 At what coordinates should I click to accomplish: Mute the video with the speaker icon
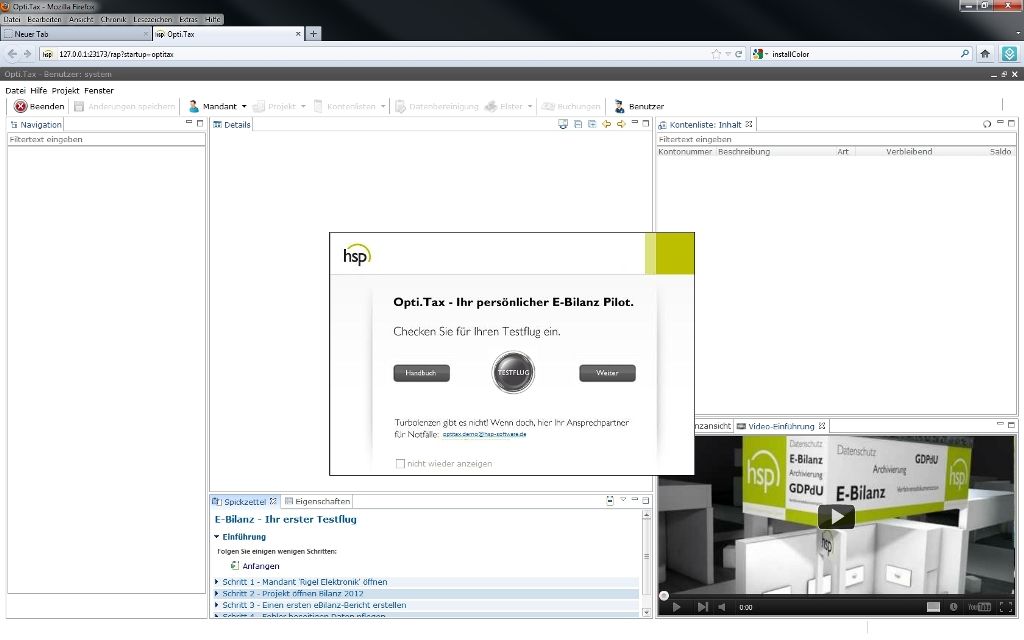click(722, 607)
